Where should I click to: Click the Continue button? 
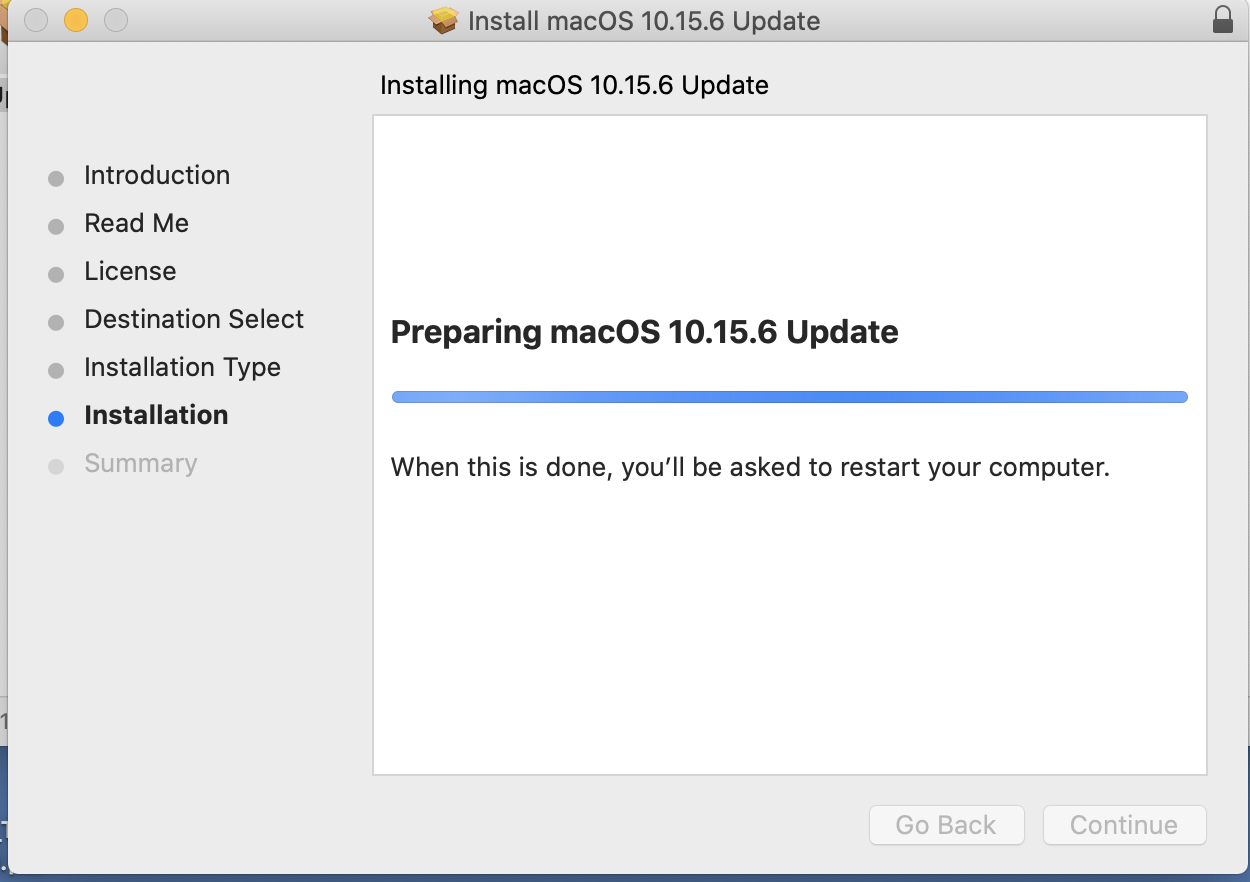1124,825
